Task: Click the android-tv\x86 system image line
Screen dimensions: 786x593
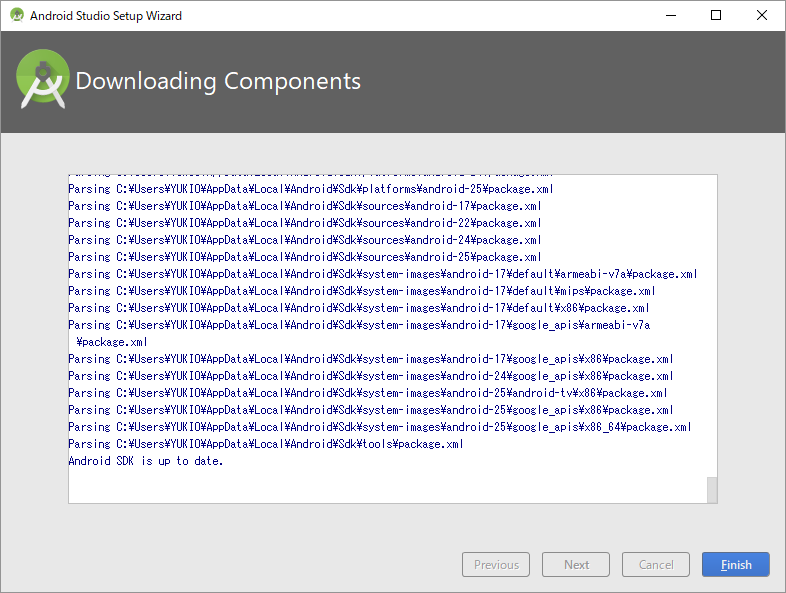Action: click(367, 393)
